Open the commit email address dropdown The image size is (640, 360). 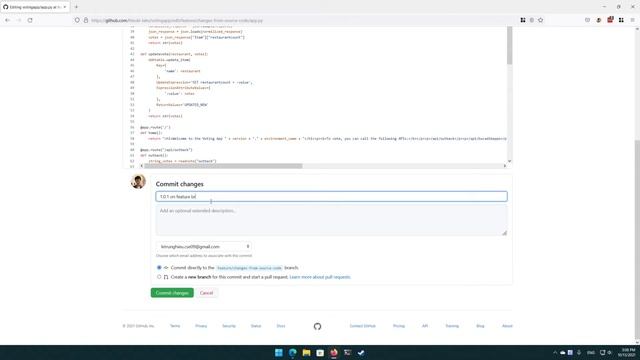coord(204,247)
